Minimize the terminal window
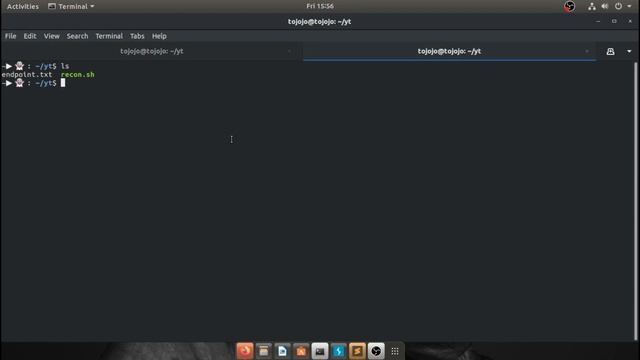 click(x=598, y=21)
